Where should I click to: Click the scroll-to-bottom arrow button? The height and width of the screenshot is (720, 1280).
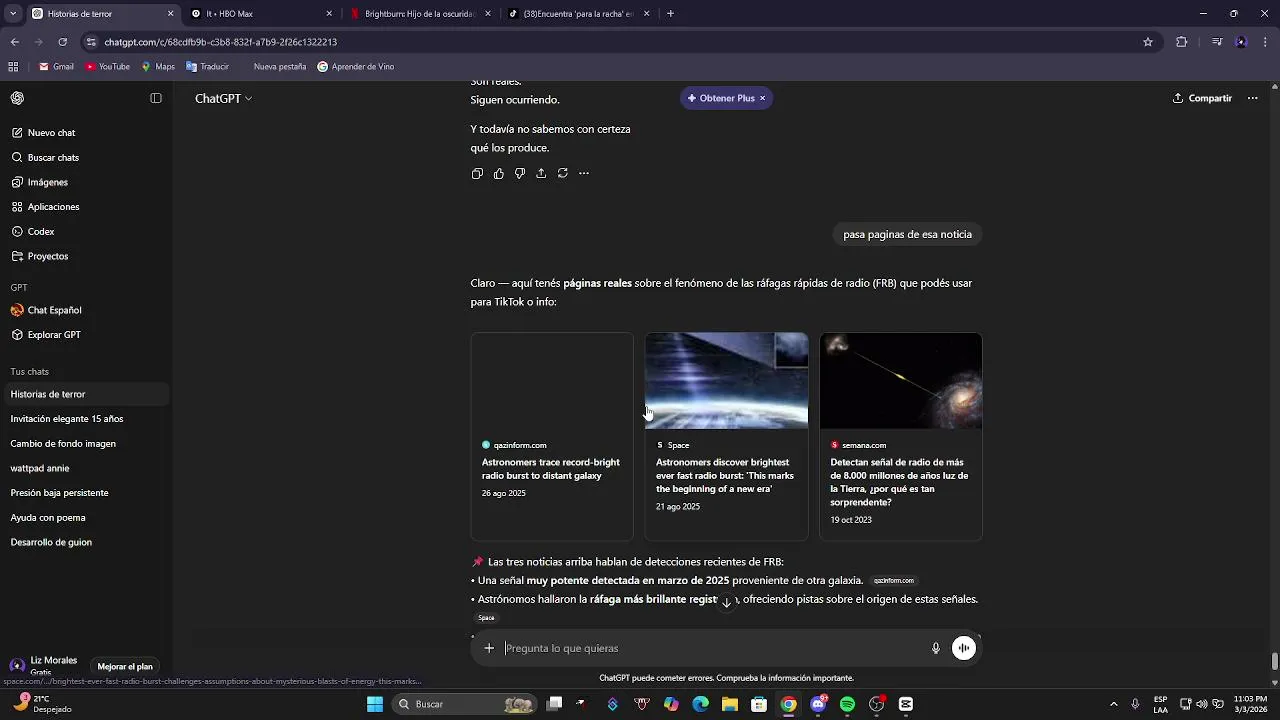click(x=727, y=602)
